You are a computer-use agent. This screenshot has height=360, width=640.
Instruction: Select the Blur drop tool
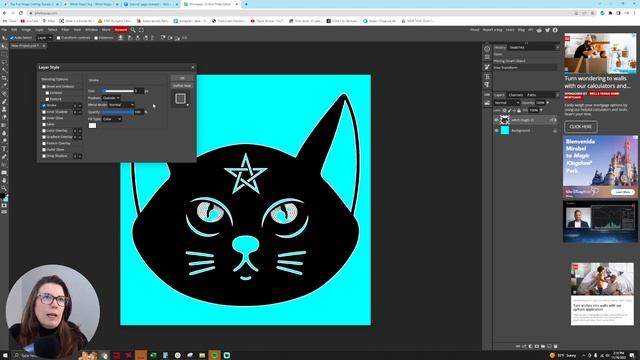[x=4, y=133]
